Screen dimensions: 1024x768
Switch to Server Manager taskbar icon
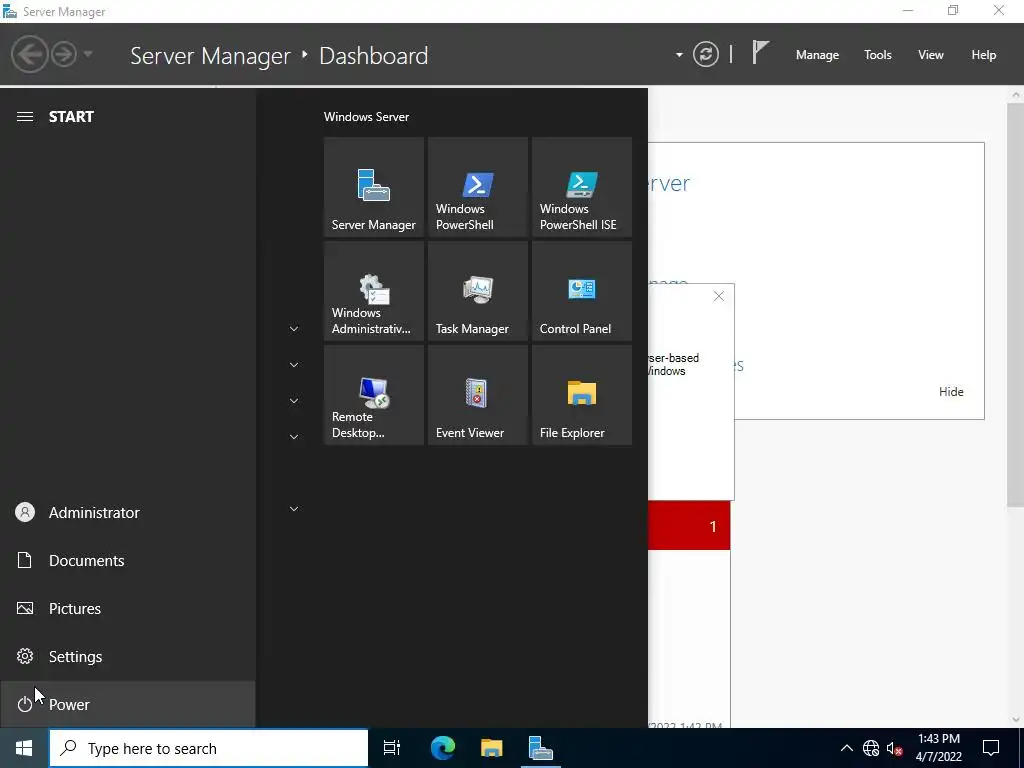(x=541, y=748)
